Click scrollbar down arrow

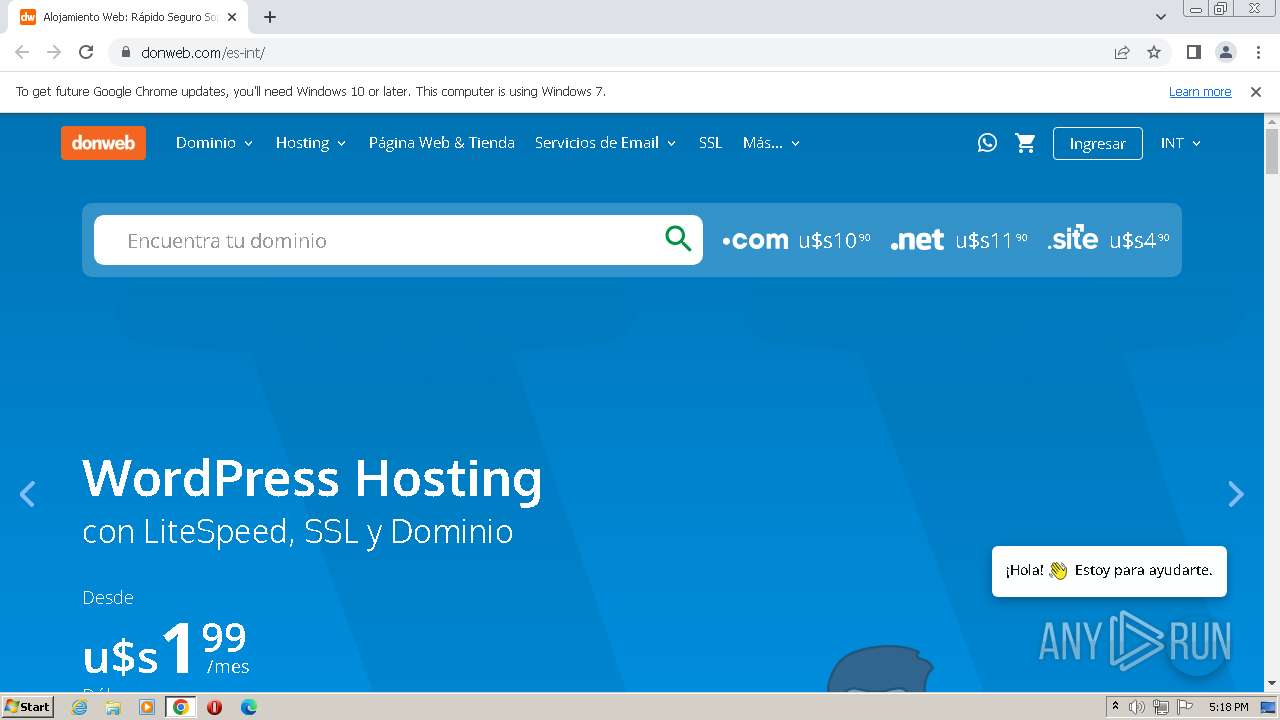click(1272, 684)
